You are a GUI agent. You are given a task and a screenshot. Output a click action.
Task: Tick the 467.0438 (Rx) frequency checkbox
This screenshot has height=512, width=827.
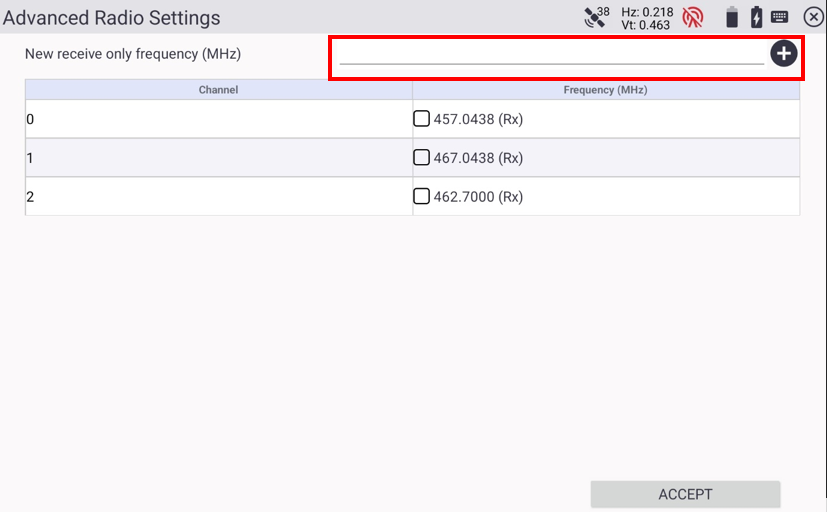[421, 157]
